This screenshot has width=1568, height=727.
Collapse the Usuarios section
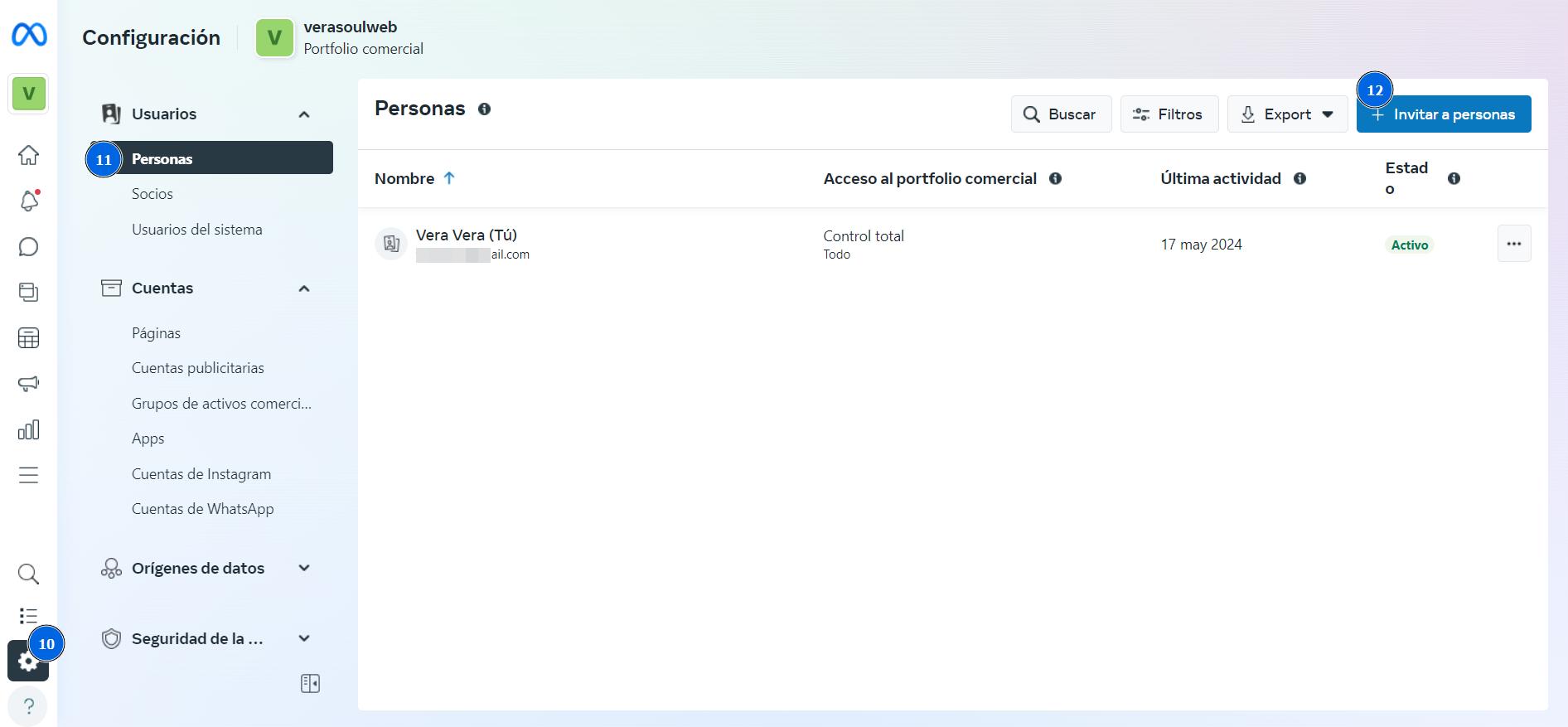[304, 114]
